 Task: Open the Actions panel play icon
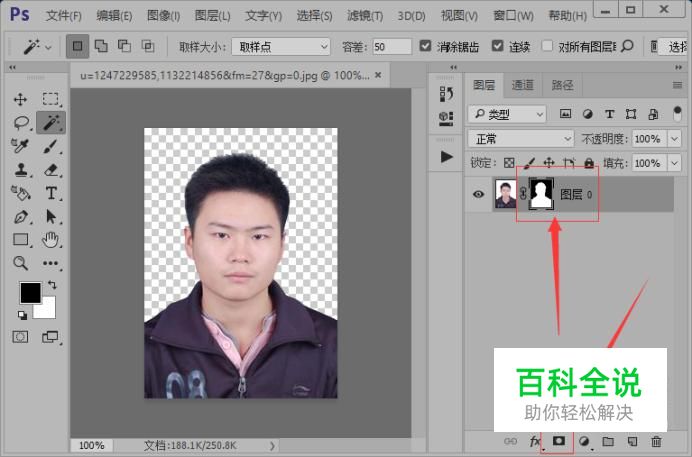click(x=447, y=157)
